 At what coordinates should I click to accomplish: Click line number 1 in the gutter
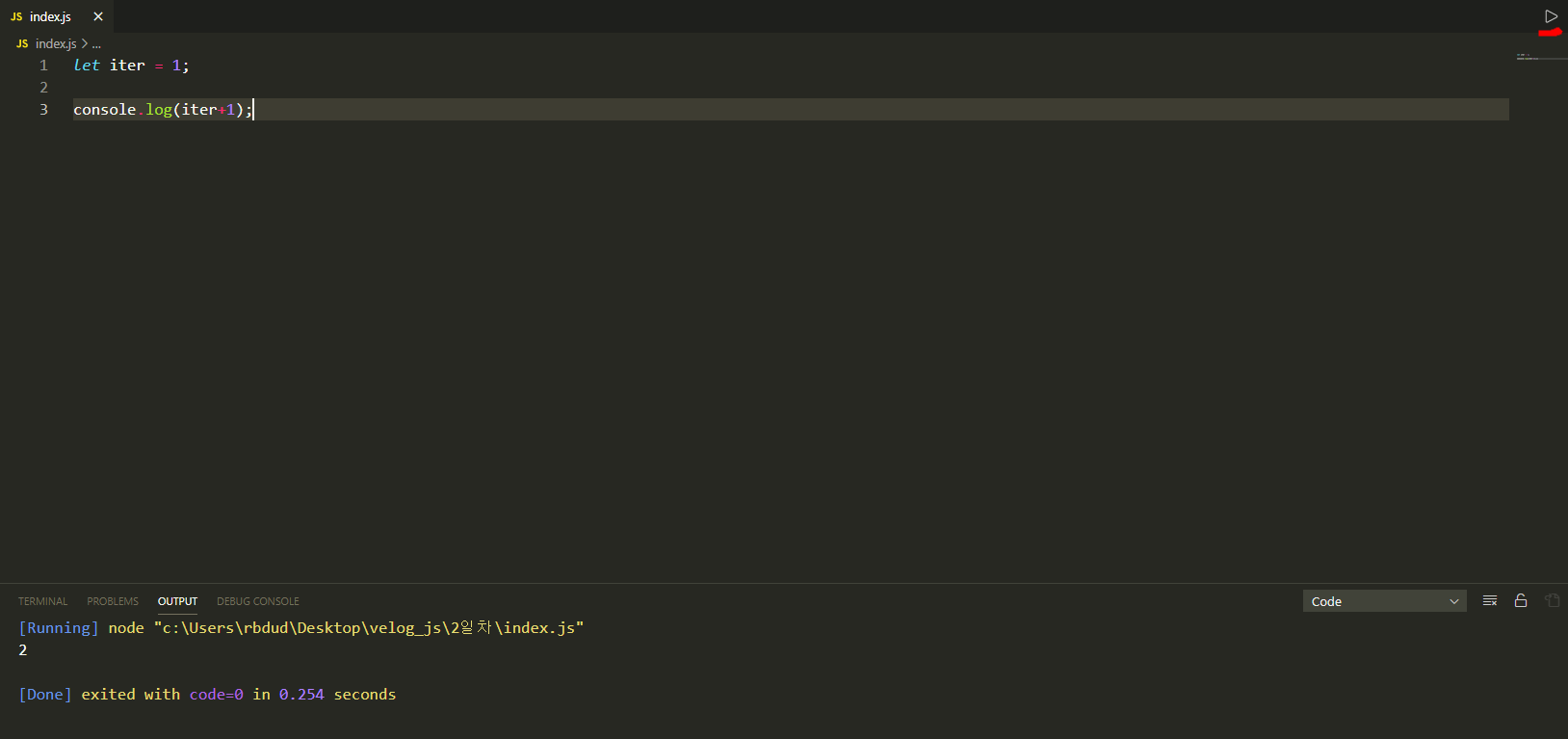click(43, 66)
